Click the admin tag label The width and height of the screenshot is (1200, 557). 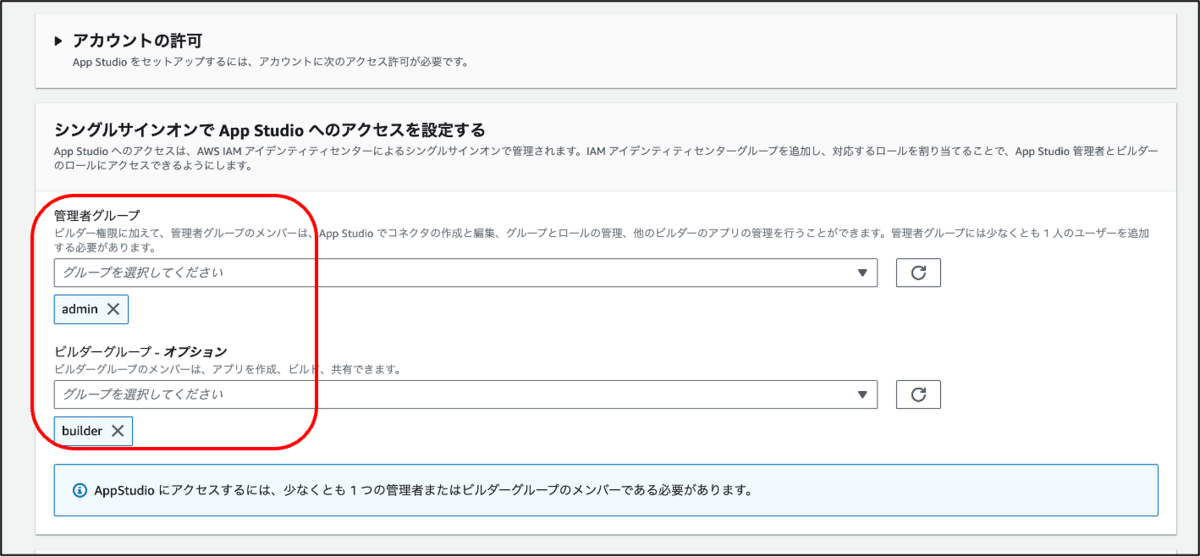pos(80,309)
